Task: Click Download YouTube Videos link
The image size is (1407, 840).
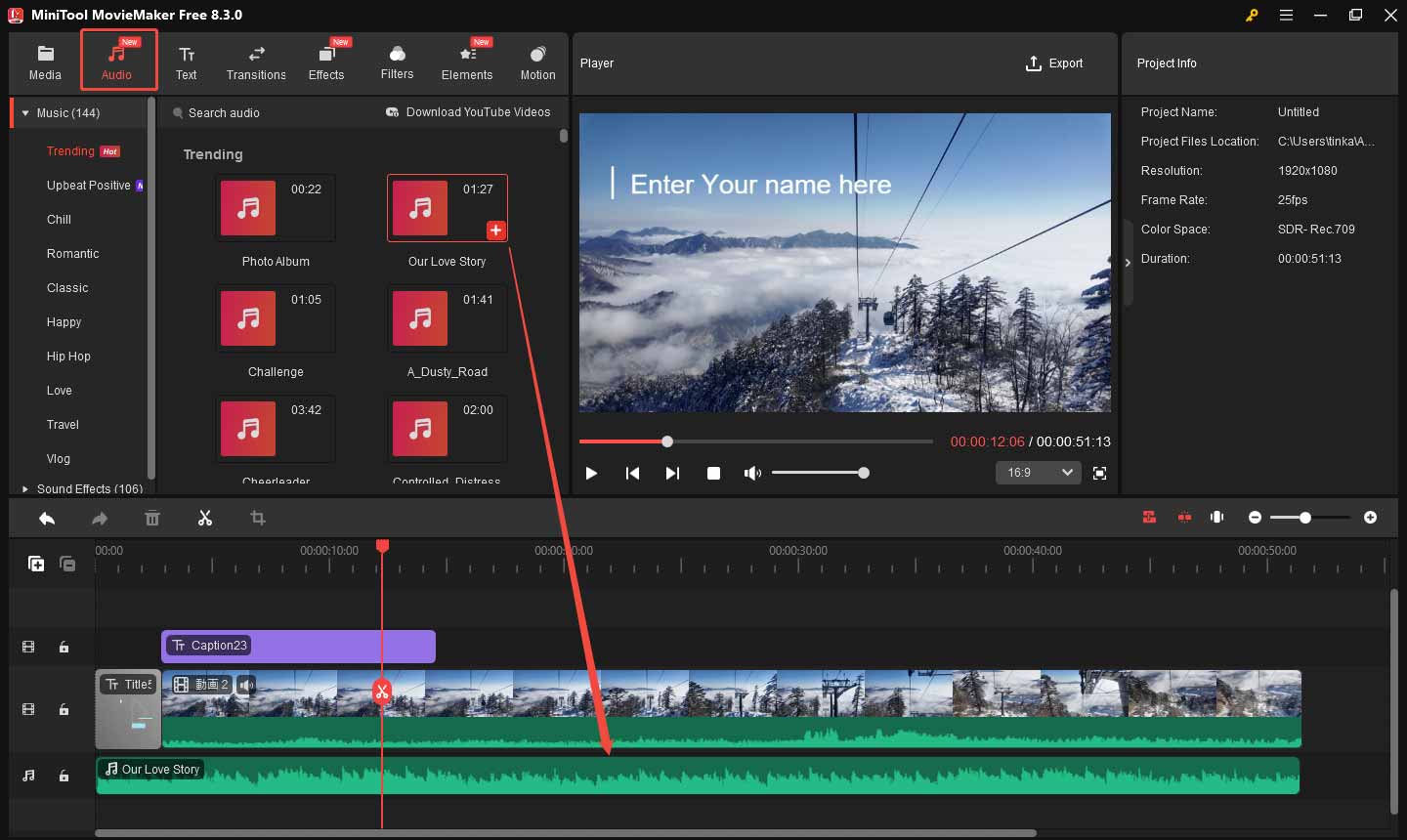Action: point(469,112)
